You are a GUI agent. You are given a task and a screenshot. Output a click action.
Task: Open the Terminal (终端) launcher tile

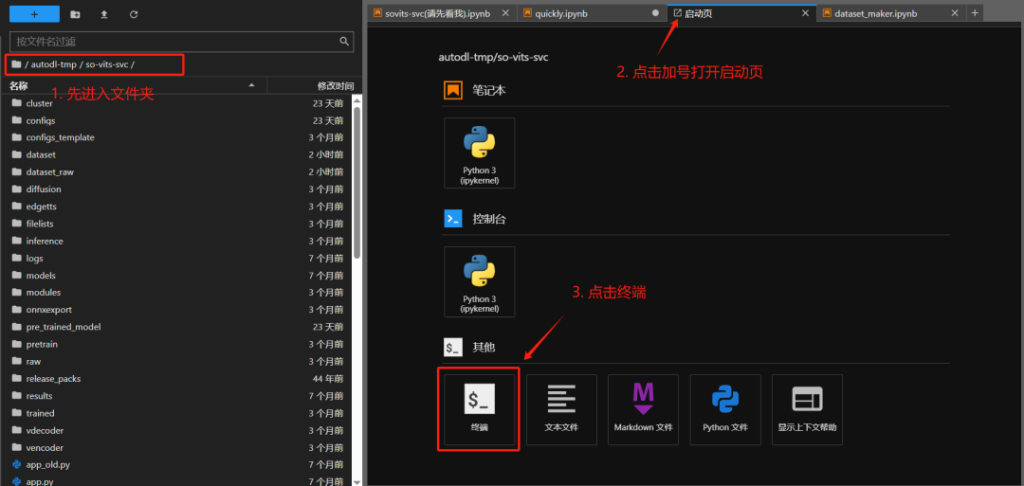tap(479, 408)
